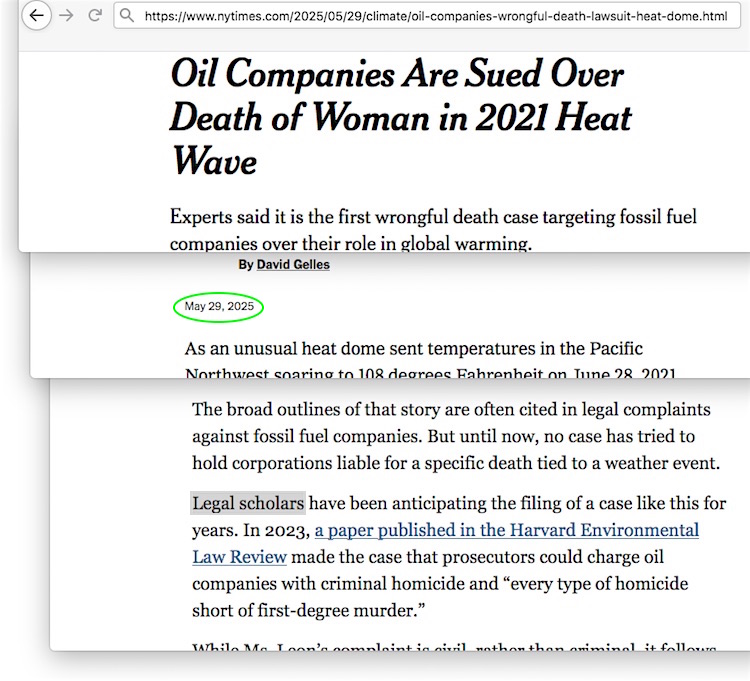The height and width of the screenshot is (681, 750).
Task: Click the paragraph starting "The broad outlines"
Action: coord(450,410)
